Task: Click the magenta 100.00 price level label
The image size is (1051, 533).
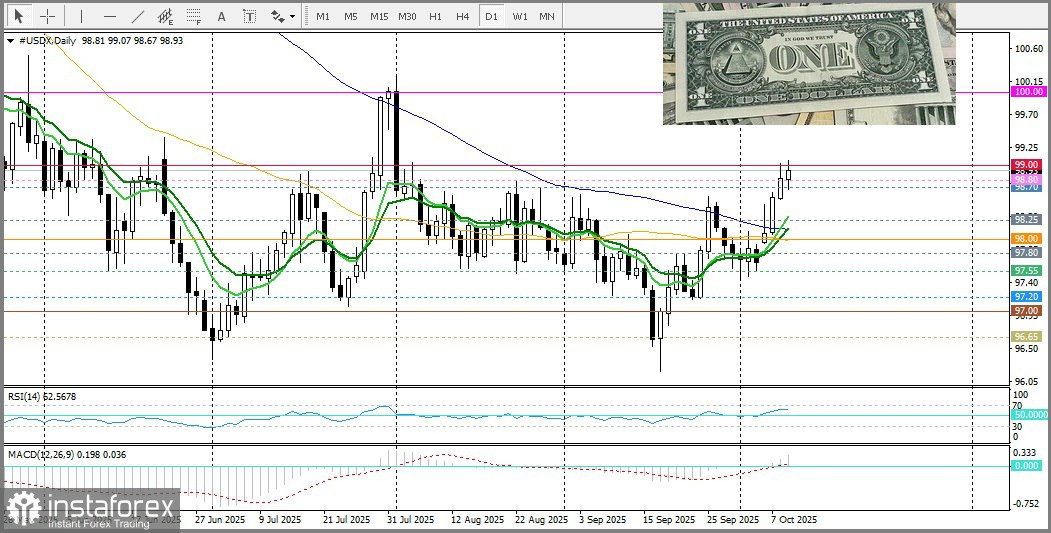Action: click(x=1028, y=92)
